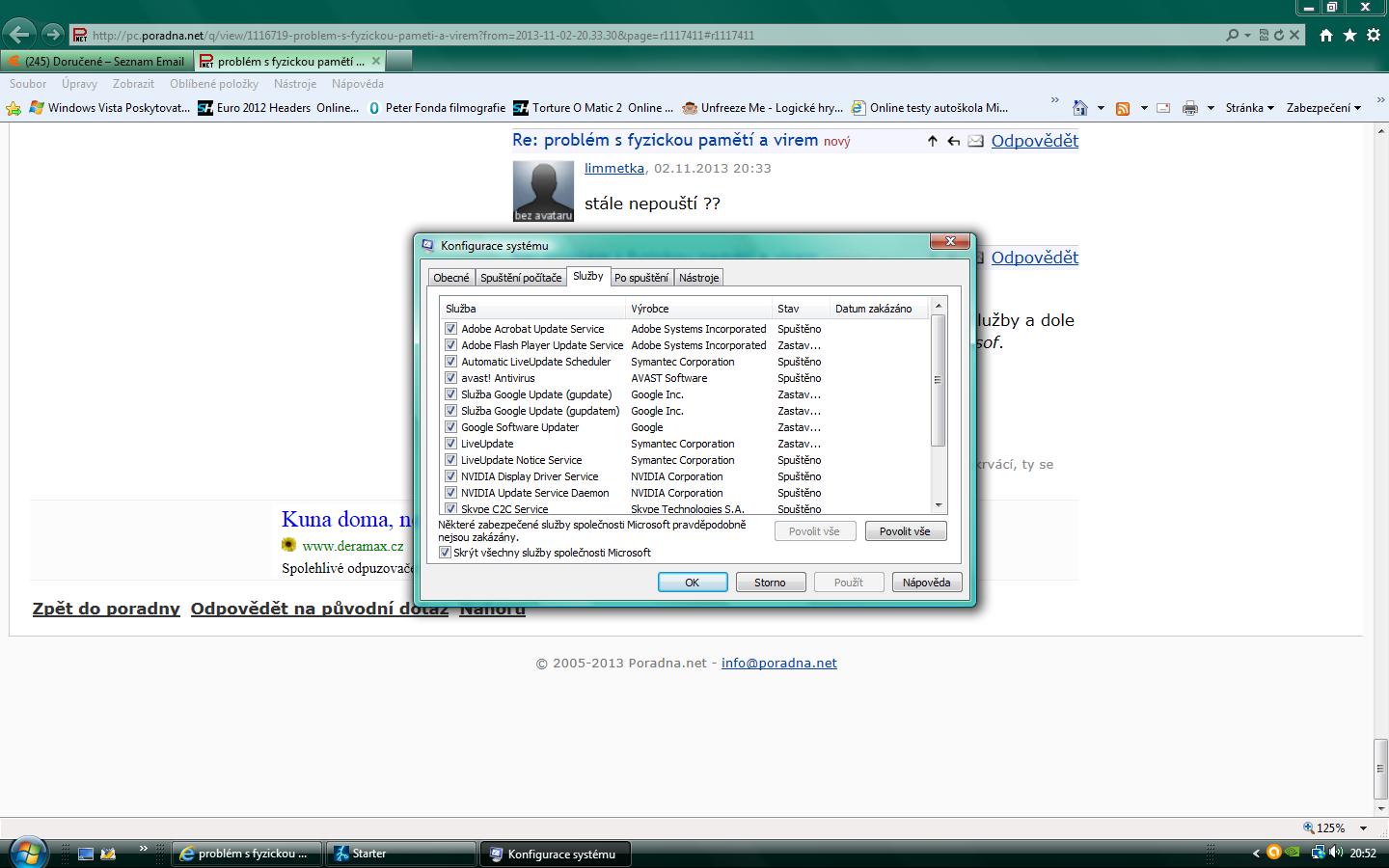Click the Home icon in the command bar
The image size is (1389, 868).
(1080, 108)
